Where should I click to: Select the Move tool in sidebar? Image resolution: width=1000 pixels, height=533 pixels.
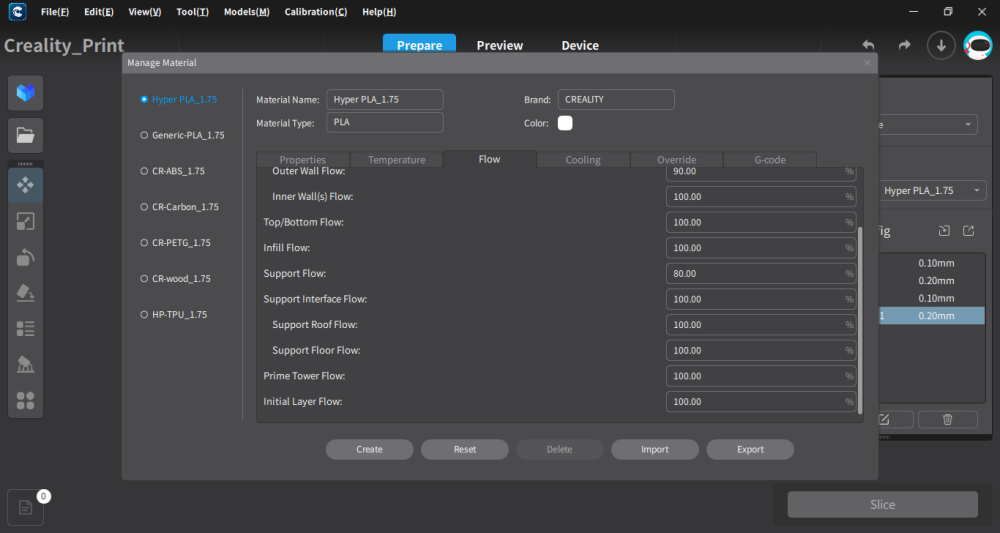point(26,185)
